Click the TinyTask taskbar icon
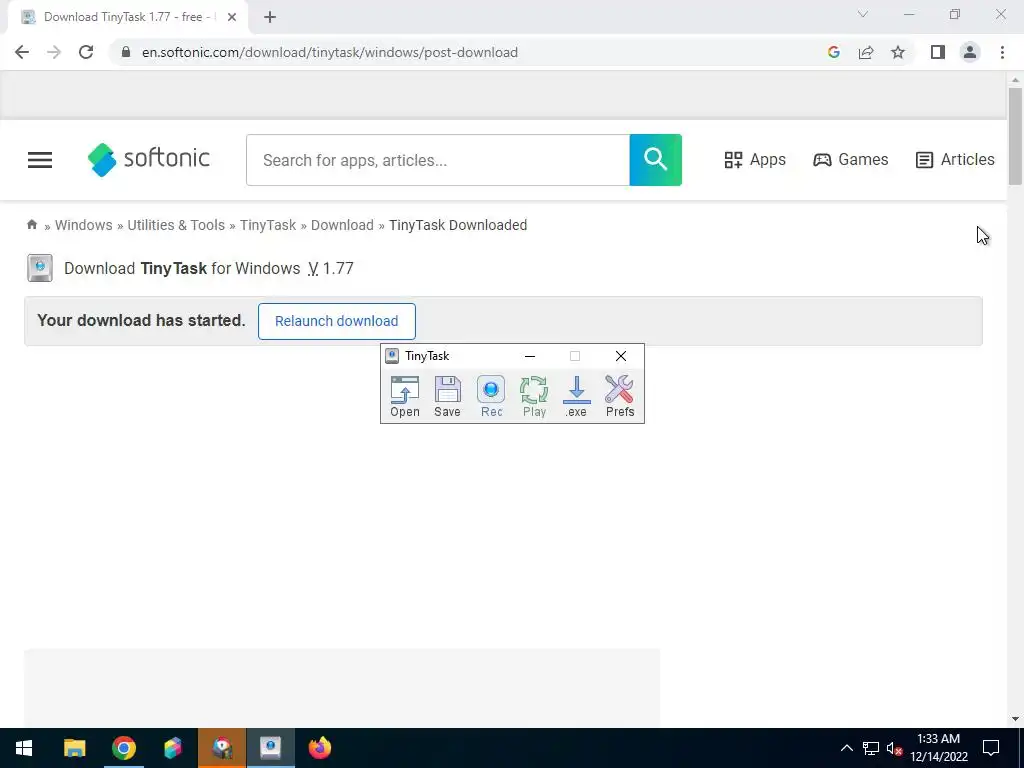The height and width of the screenshot is (768, 1024). click(x=270, y=748)
